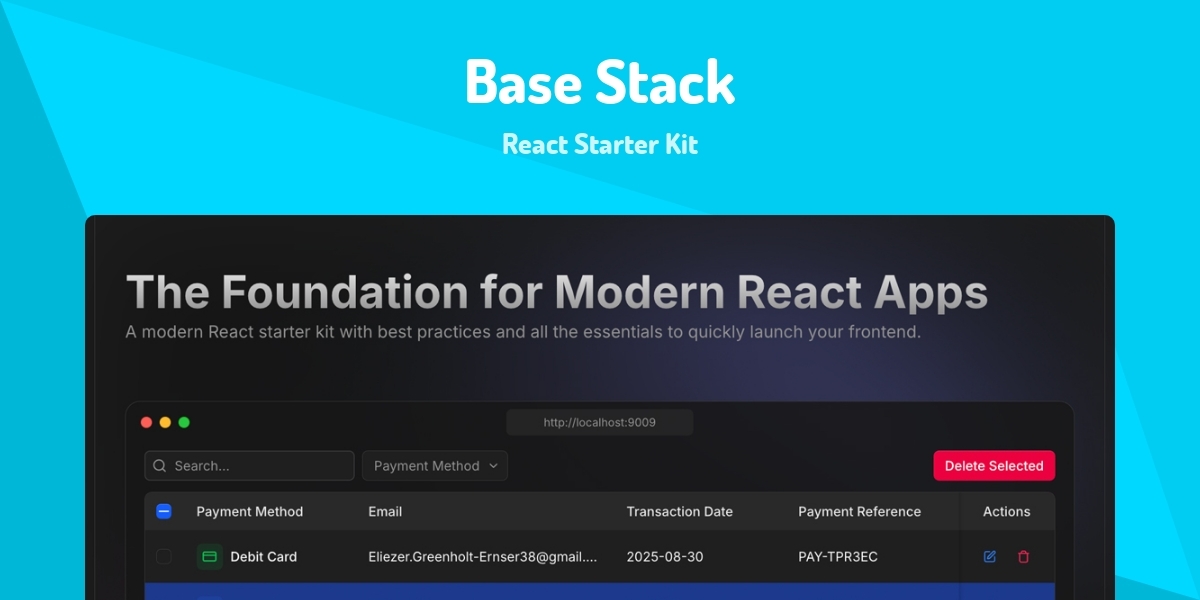Screen dimensions: 1200x600
Task: Select the PAY-TPR3EC reference cell
Action: pyautogui.click(x=838, y=557)
